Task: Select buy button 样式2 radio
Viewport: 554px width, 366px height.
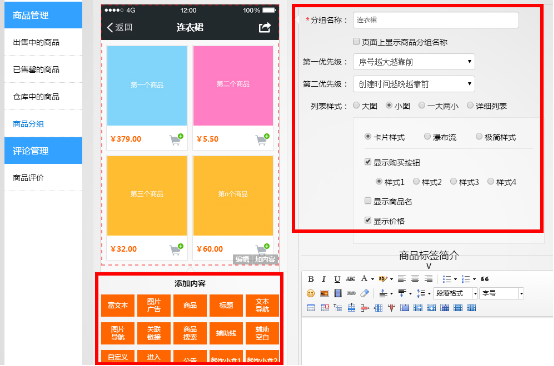Action: click(x=416, y=182)
